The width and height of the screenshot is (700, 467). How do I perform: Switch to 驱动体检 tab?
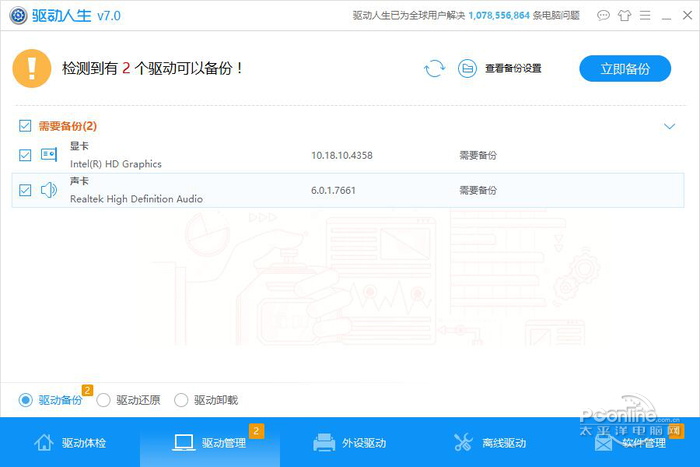tap(71, 442)
